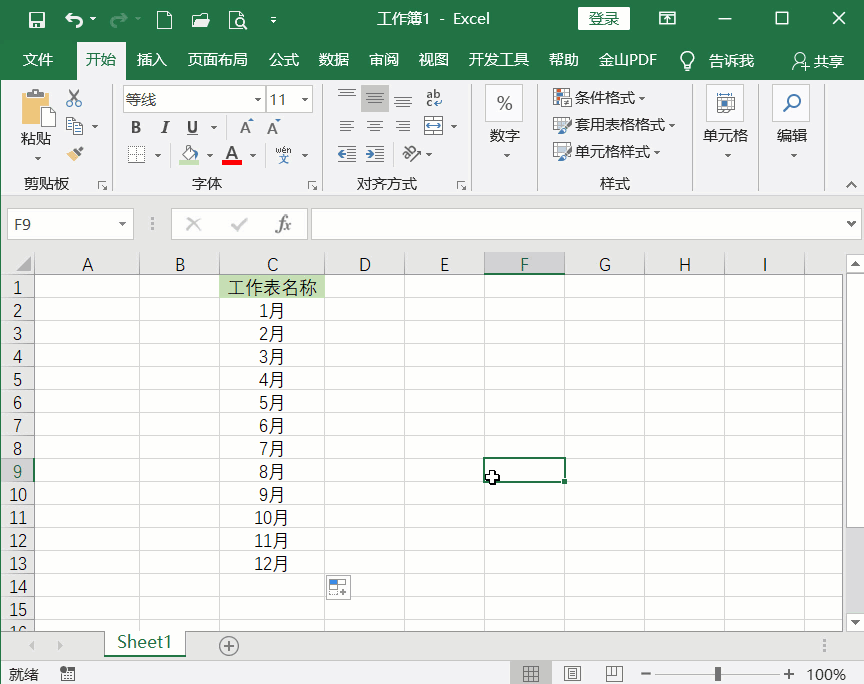864x684 pixels.
Task: Open the 公式 ribbon tab
Action: pos(284,60)
